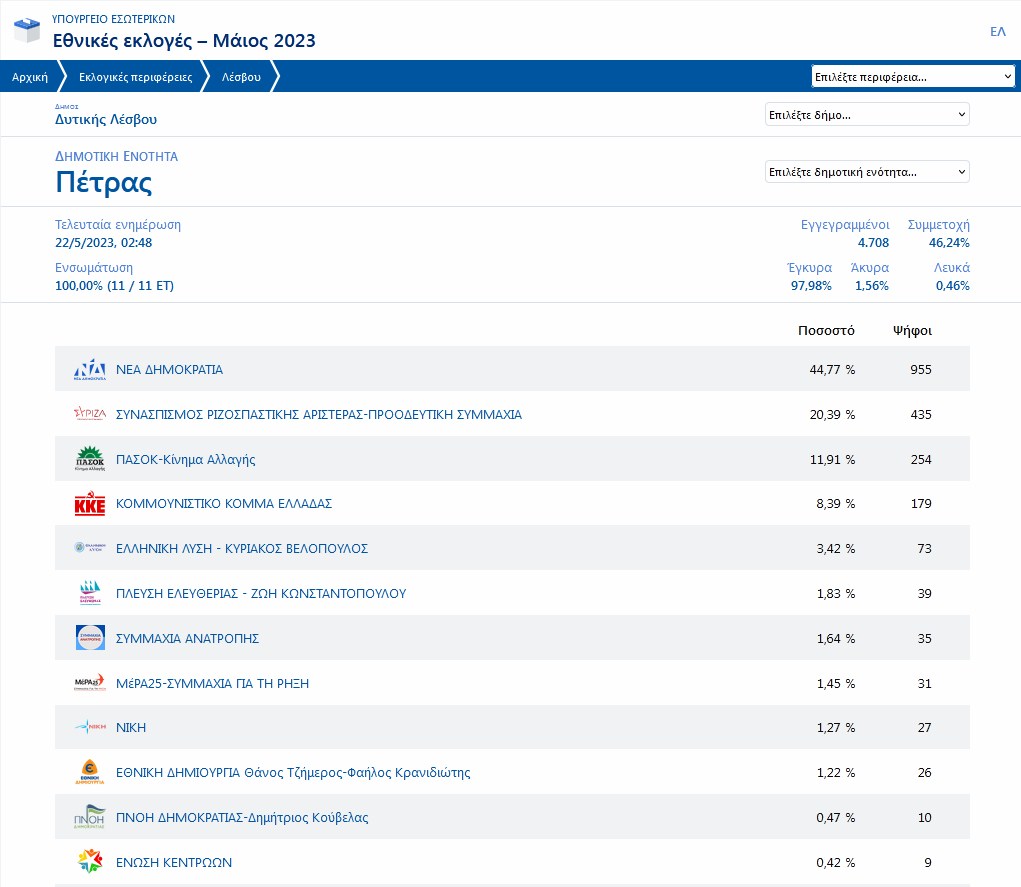Click the Πλεύση Ελευθερίας party logo
Image resolution: width=1021 pixels, height=887 pixels.
pyautogui.click(x=90, y=593)
